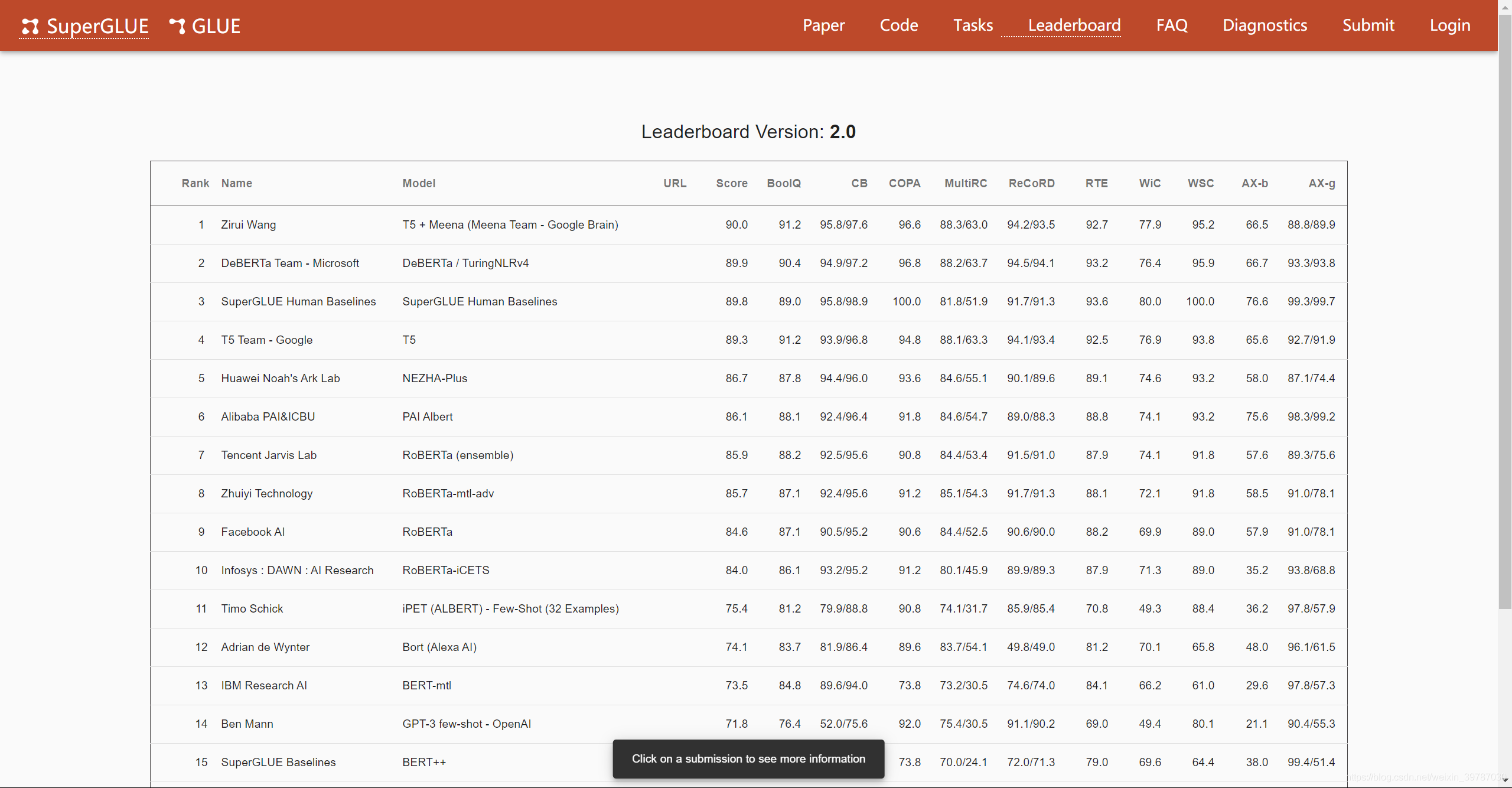The width and height of the screenshot is (1512, 788).
Task: Go to the Code page
Action: [x=898, y=25]
